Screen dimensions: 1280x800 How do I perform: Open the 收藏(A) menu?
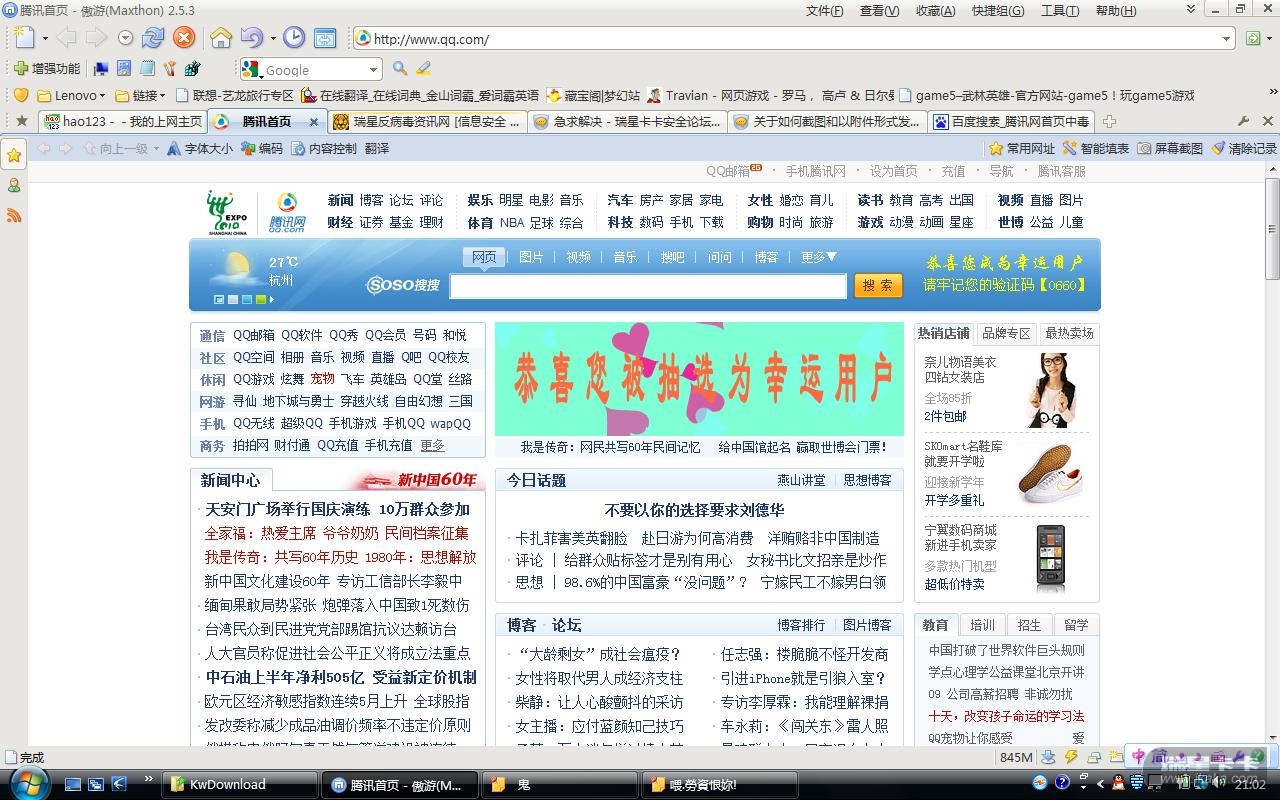click(x=936, y=11)
